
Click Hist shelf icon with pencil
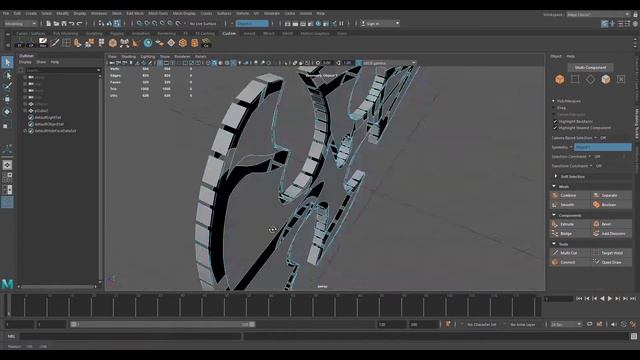(x=42, y=42)
